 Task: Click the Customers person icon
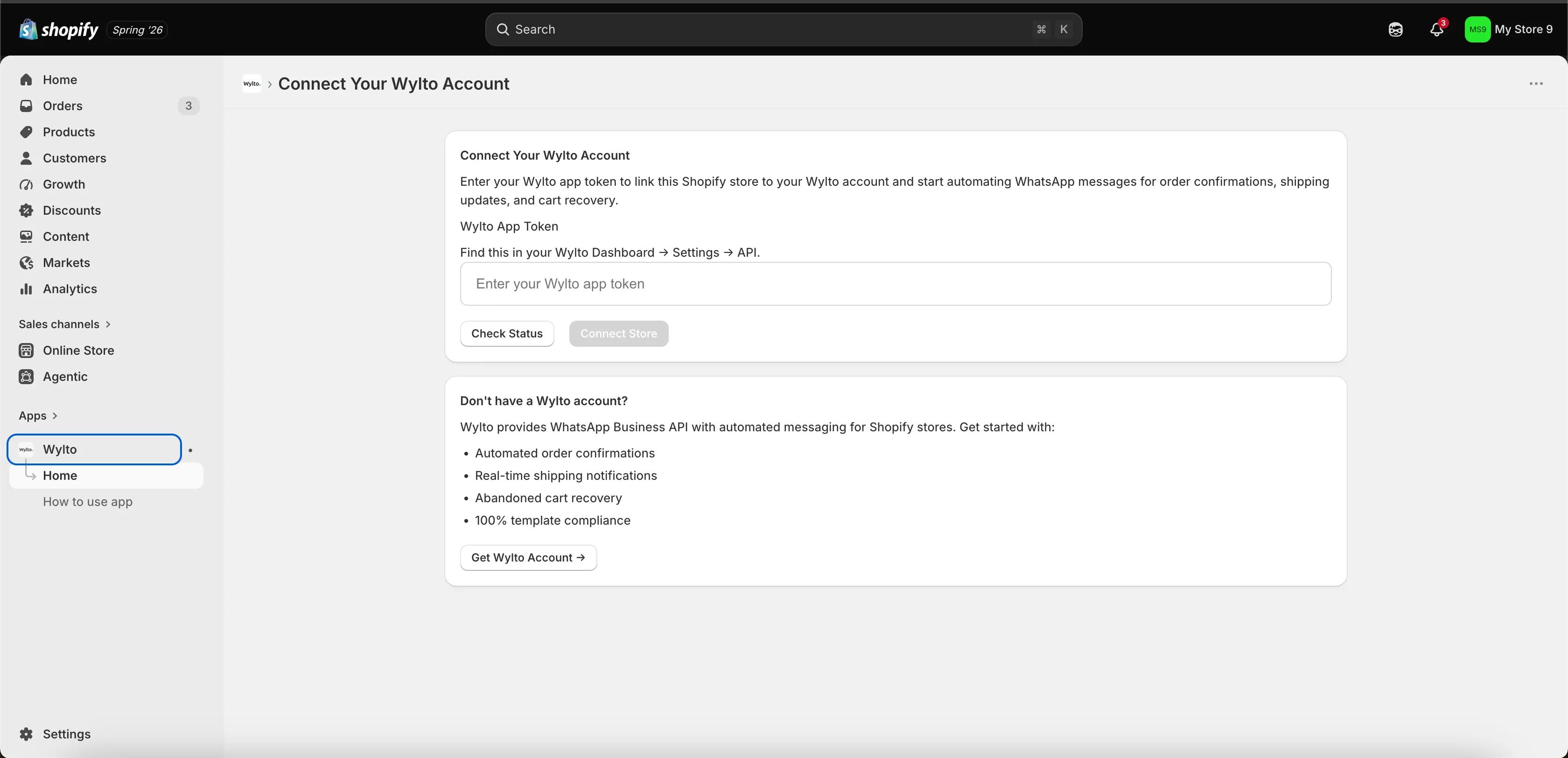click(26, 158)
